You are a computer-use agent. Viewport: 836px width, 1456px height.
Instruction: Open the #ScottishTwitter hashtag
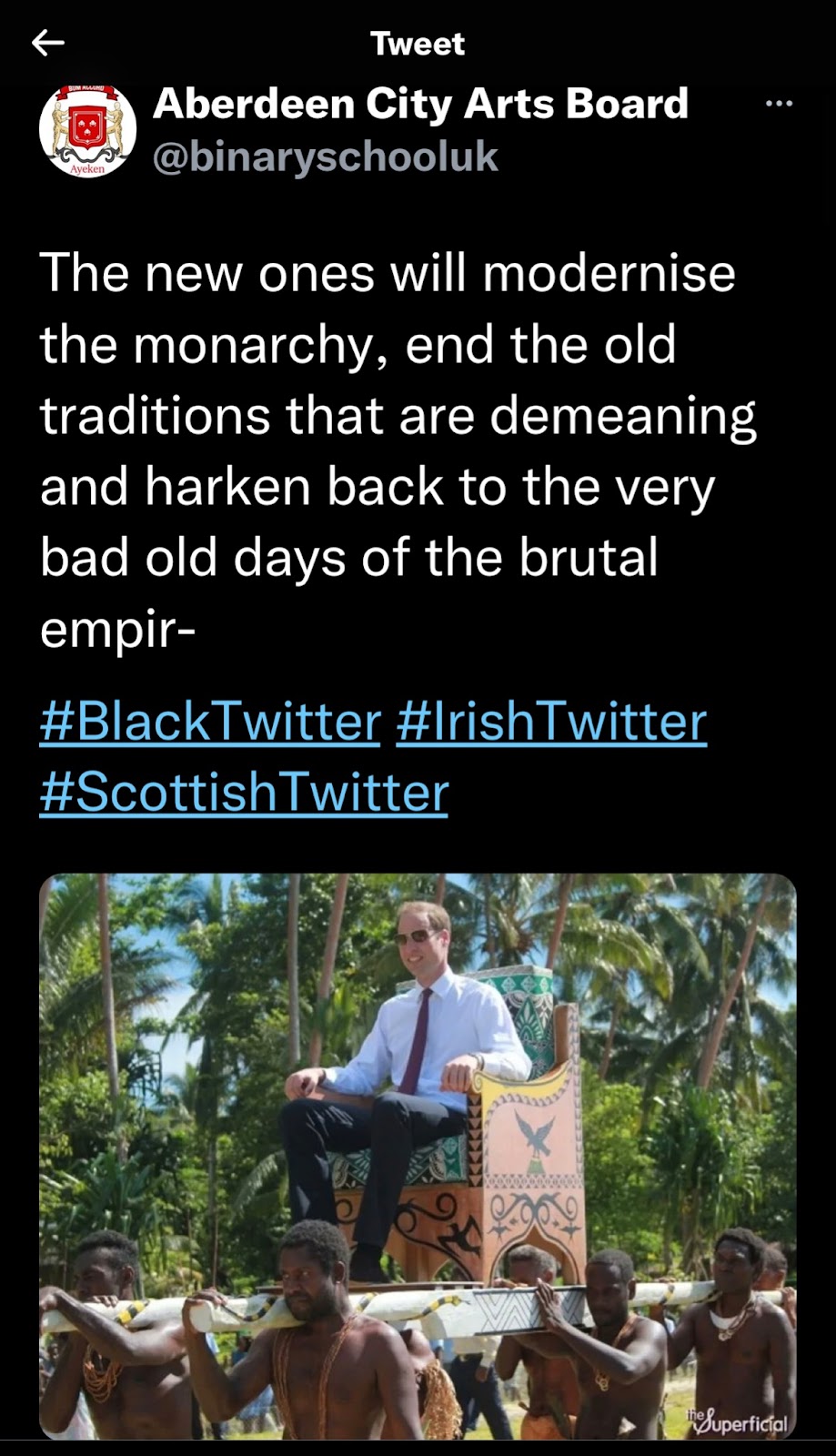click(x=244, y=792)
